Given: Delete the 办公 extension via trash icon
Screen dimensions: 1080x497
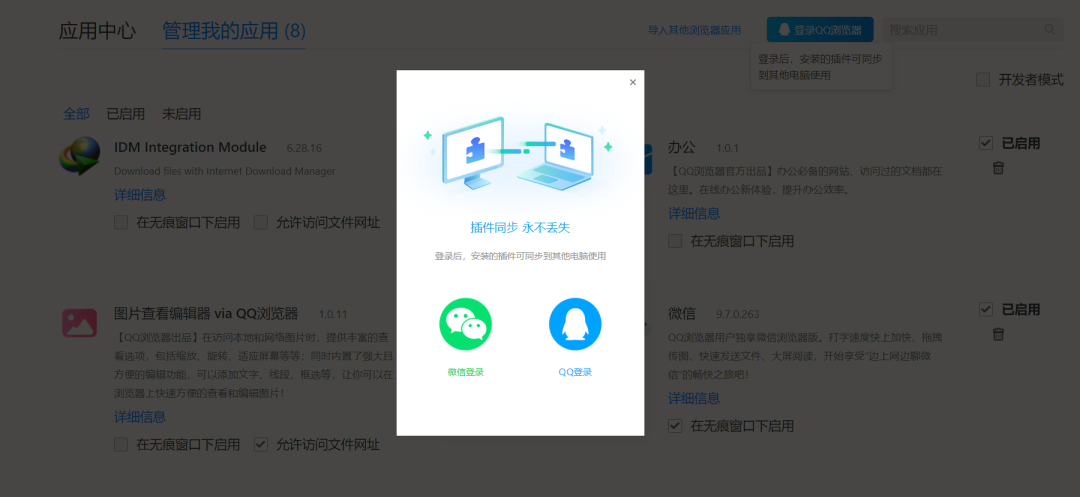Looking at the screenshot, I should (x=998, y=168).
